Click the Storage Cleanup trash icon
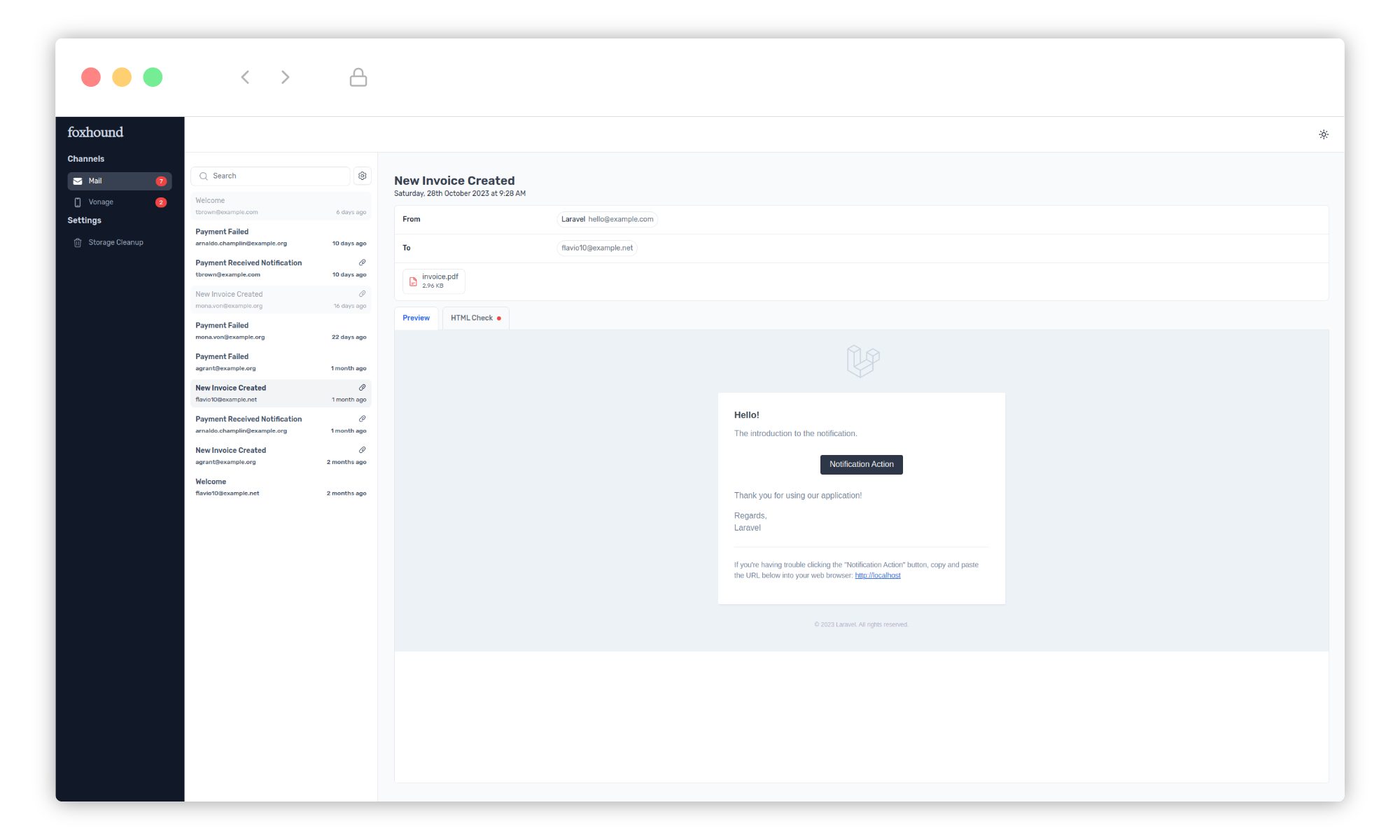 click(78, 243)
